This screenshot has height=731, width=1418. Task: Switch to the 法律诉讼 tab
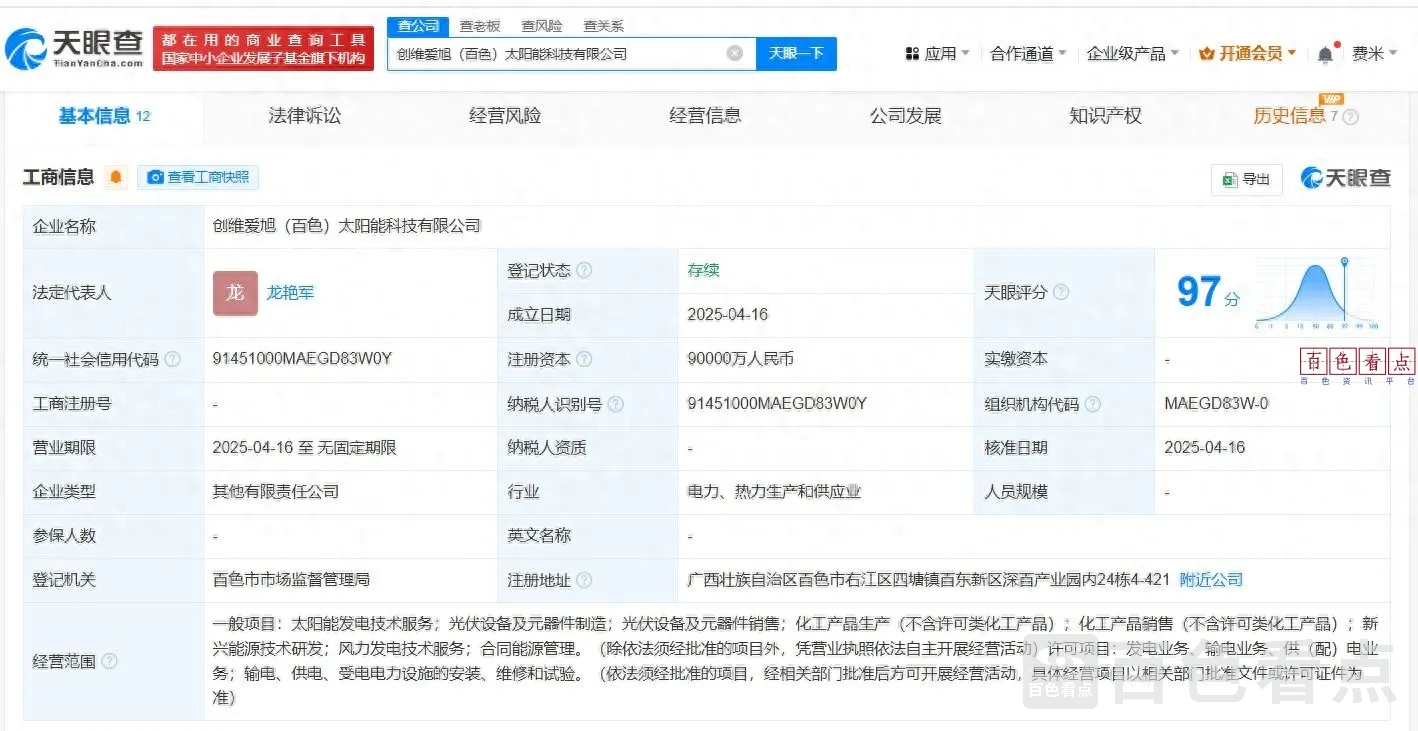tap(305, 116)
